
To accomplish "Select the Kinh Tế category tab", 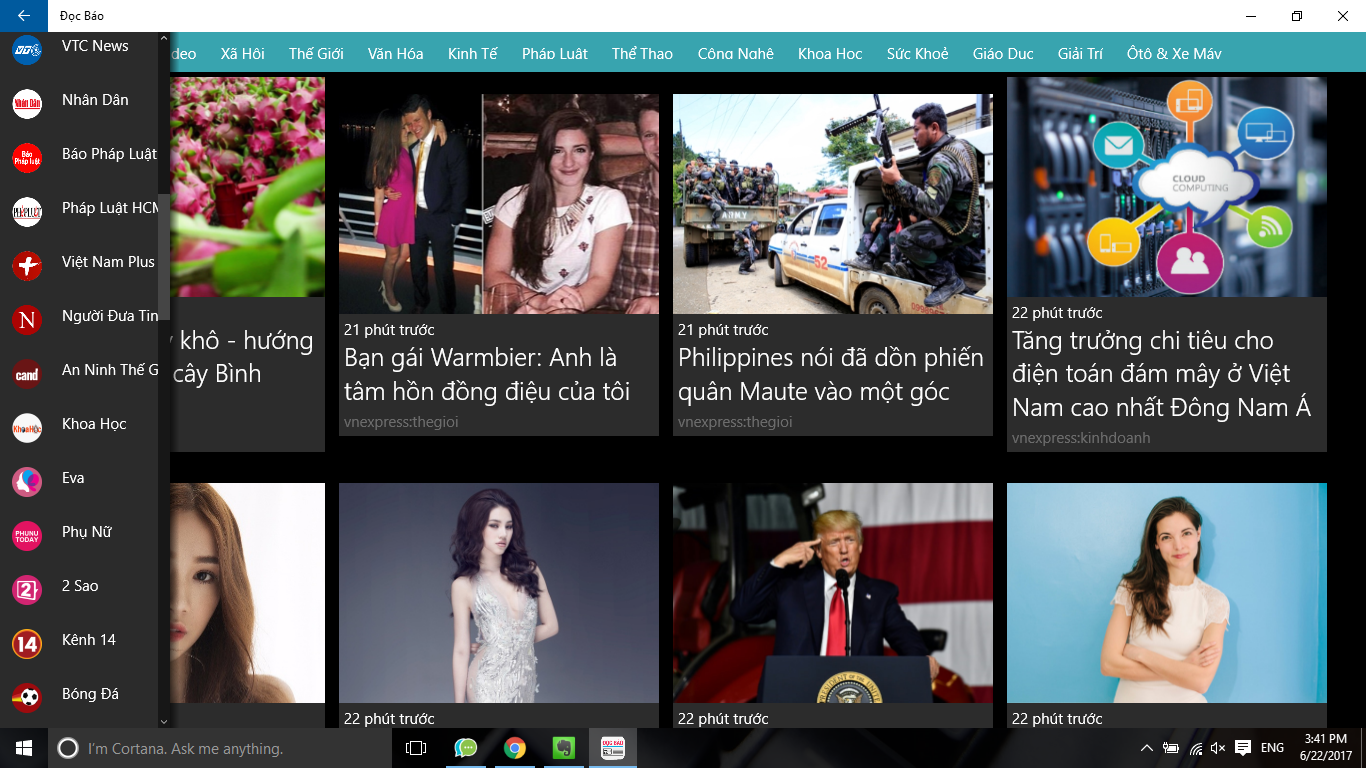I will pyautogui.click(x=472, y=54).
